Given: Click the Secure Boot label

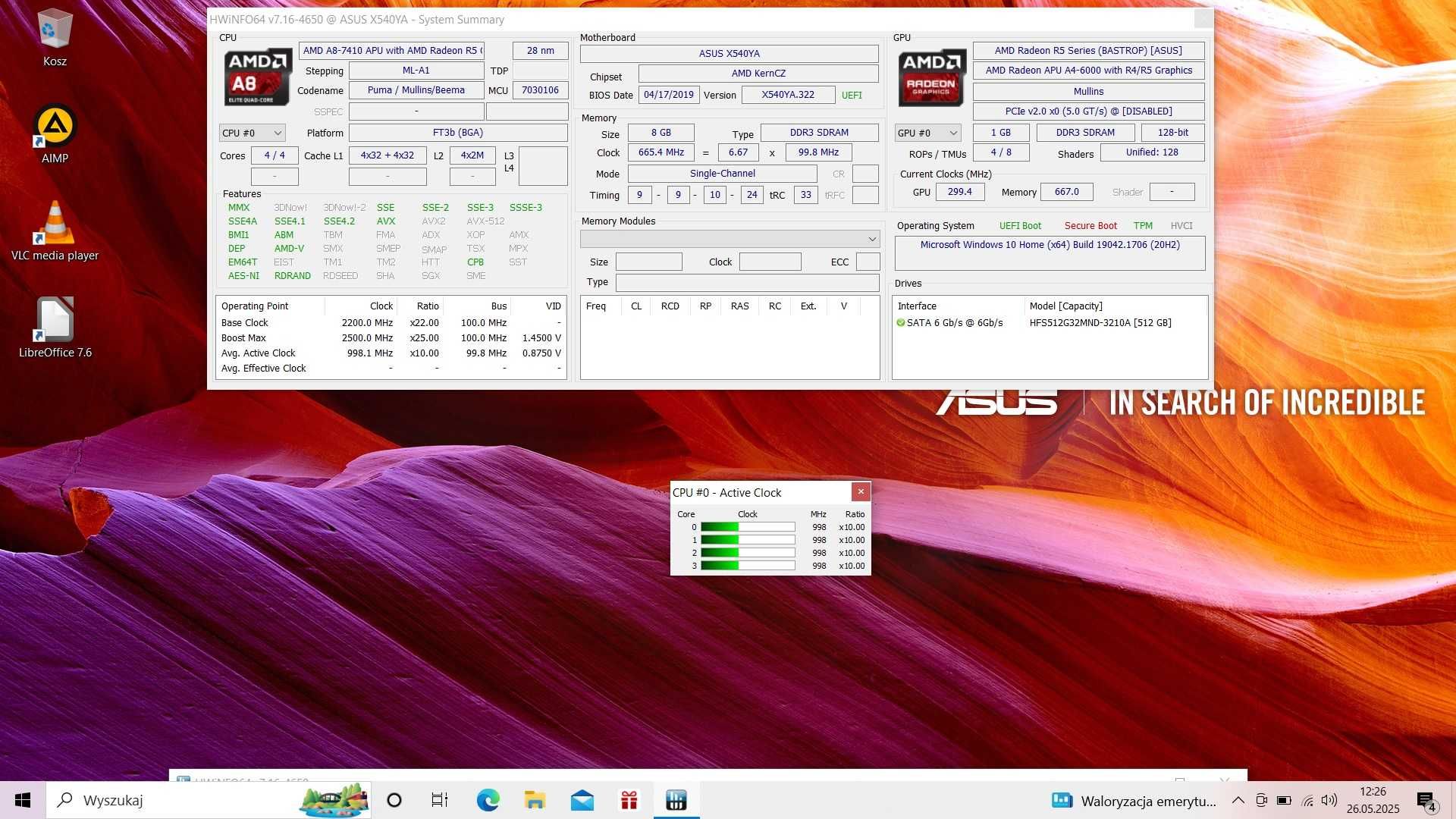Looking at the screenshot, I should click(x=1090, y=226).
